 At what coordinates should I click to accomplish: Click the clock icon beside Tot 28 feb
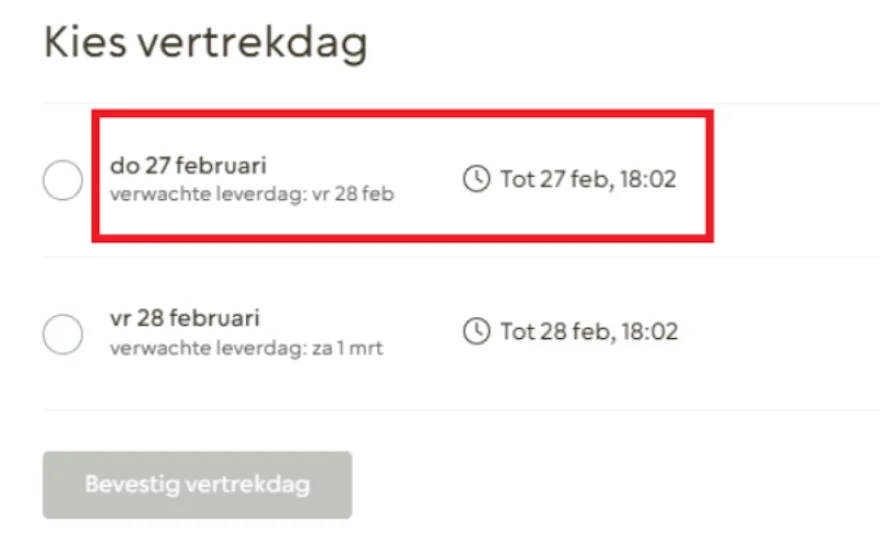[476, 331]
